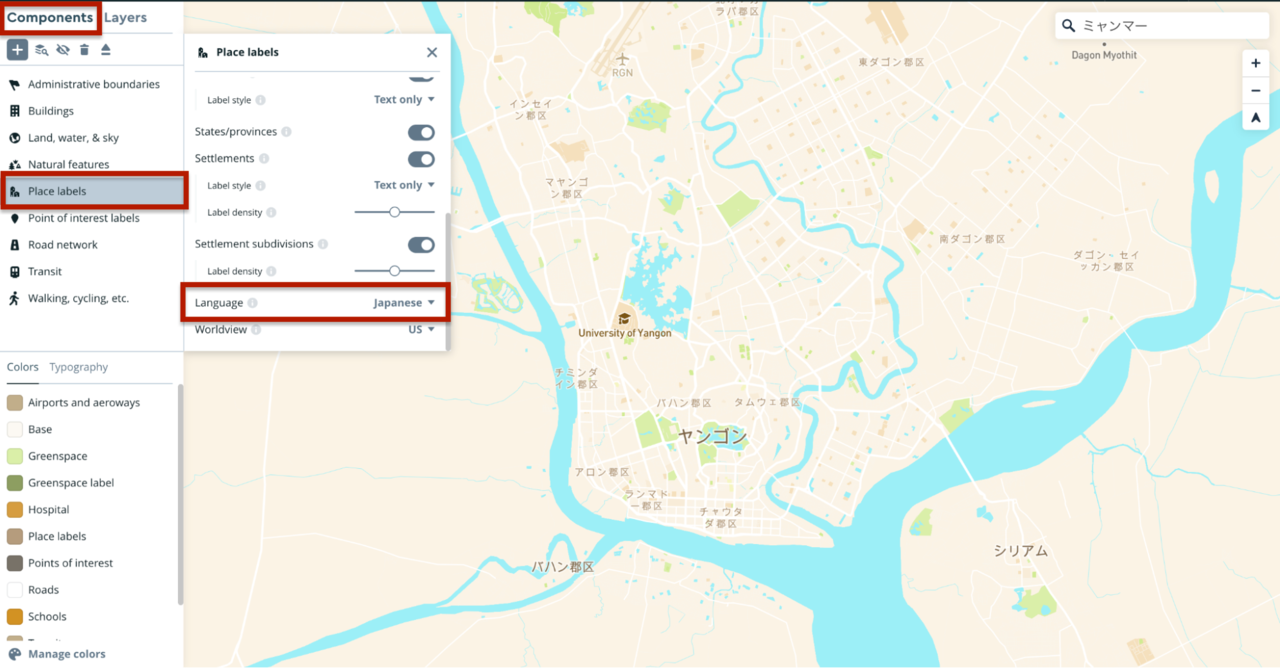The height and width of the screenshot is (668, 1280).
Task: Click the Manage colors link
Action: click(x=66, y=654)
